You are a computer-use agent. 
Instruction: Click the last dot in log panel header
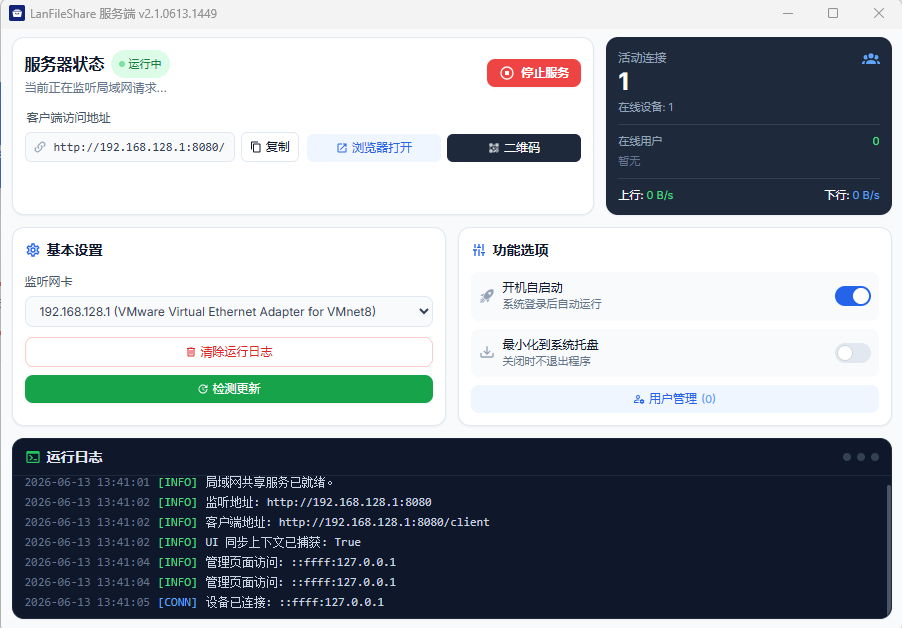click(x=874, y=457)
